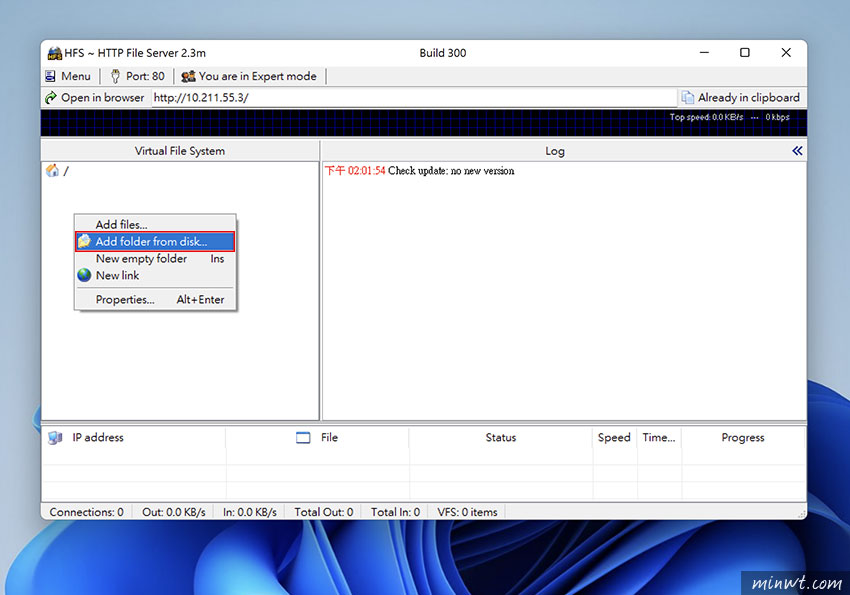Select the home root folder icon
This screenshot has height=595, width=850.
click(52, 171)
